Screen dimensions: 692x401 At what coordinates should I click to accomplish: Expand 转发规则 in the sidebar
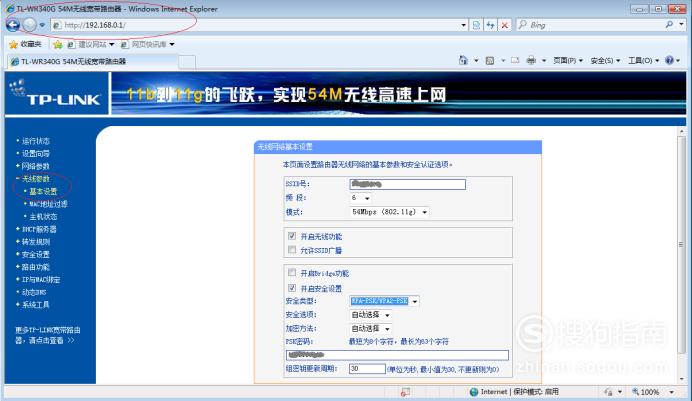coord(35,242)
